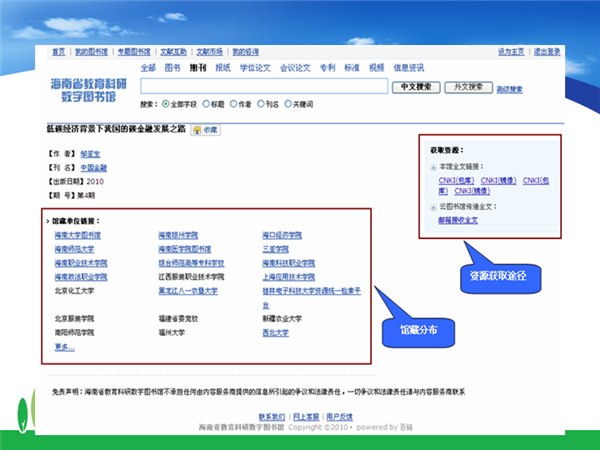Image resolution: width=600 pixels, height=450 pixels.
Task: Click the 江西服装职业技术学院 text entry
Action: point(191,277)
